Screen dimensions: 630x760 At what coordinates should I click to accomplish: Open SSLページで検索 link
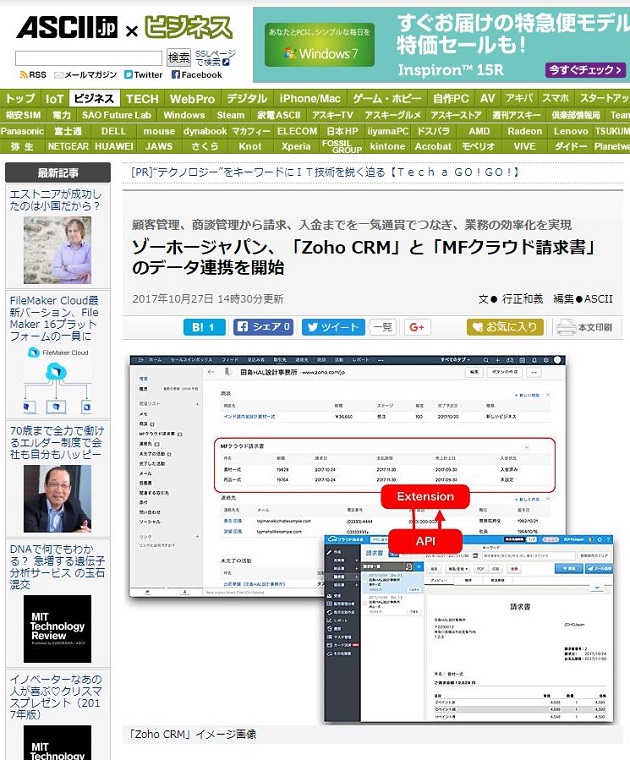coord(215,58)
